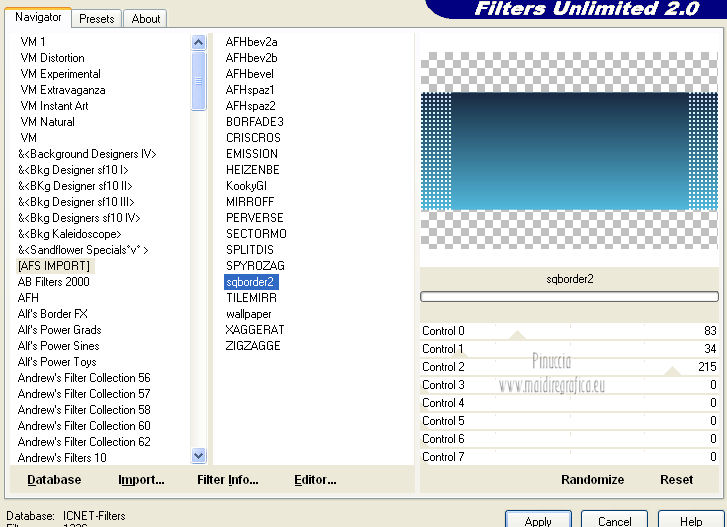The width and height of the screenshot is (727, 527).
Task: Select VM Distortion category
Action: point(52,58)
